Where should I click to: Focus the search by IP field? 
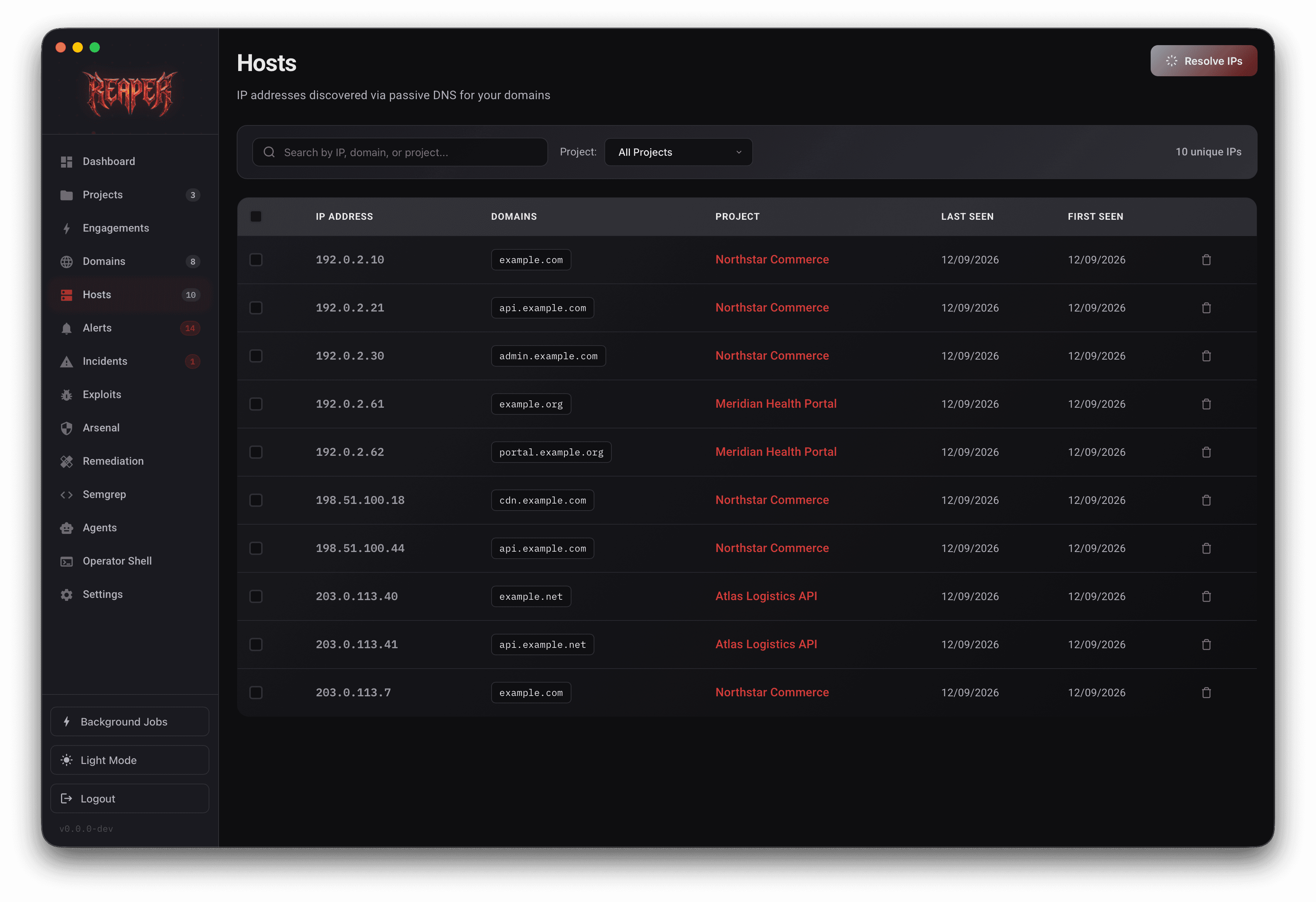tap(400, 152)
